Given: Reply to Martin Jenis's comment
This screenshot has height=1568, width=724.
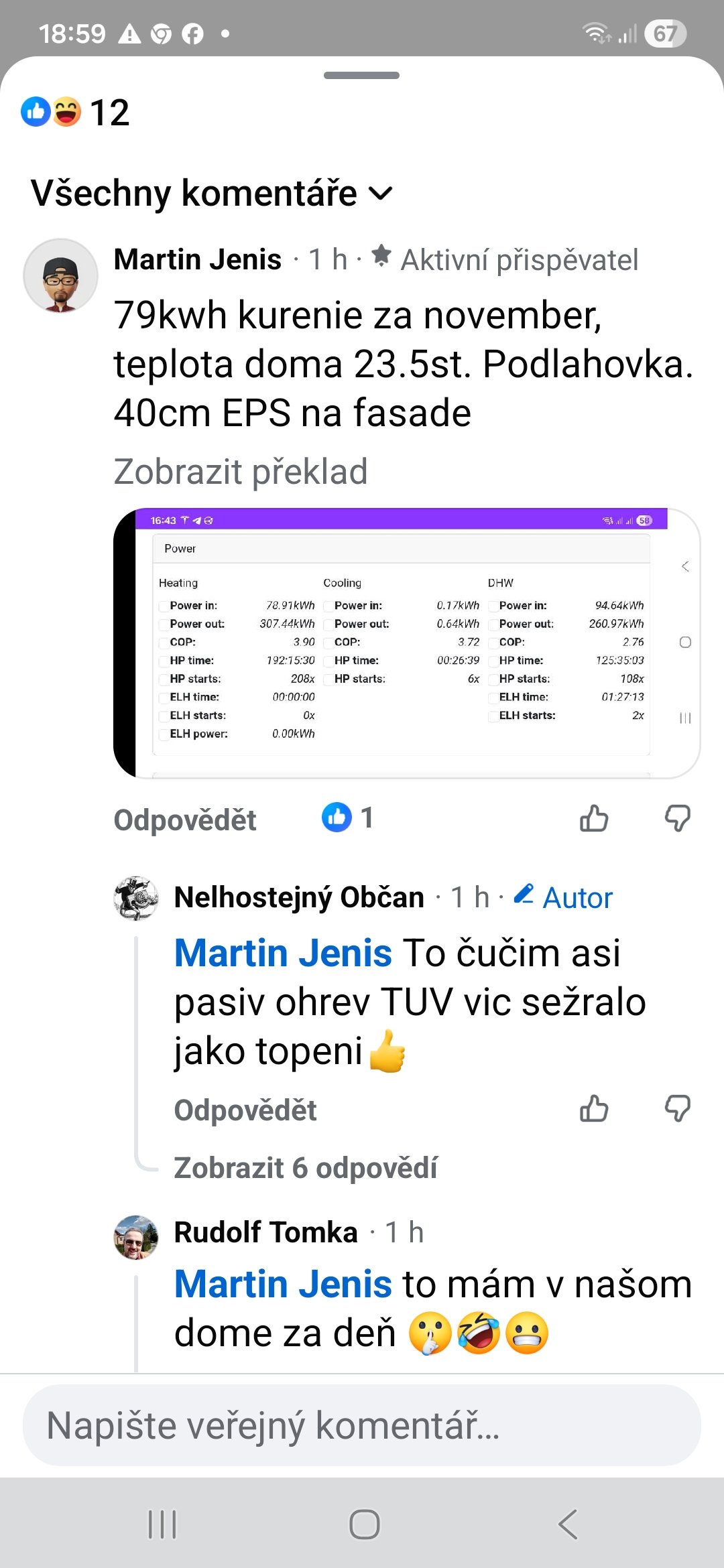Looking at the screenshot, I should point(185,820).
